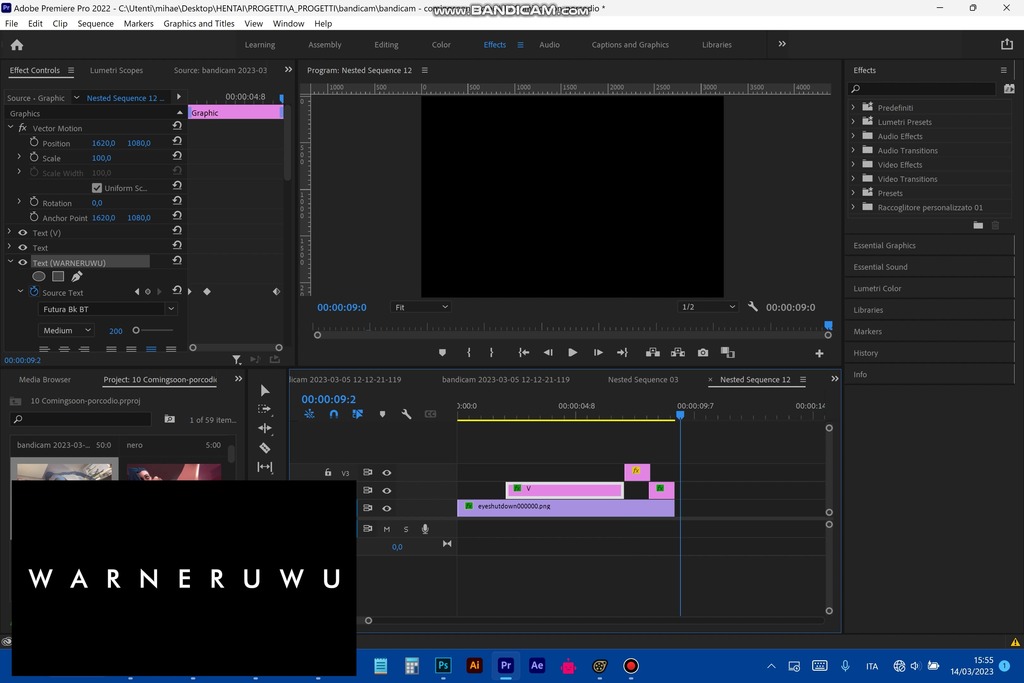Reset the Anchor Point parameter
1024x683 pixels.
177,216
